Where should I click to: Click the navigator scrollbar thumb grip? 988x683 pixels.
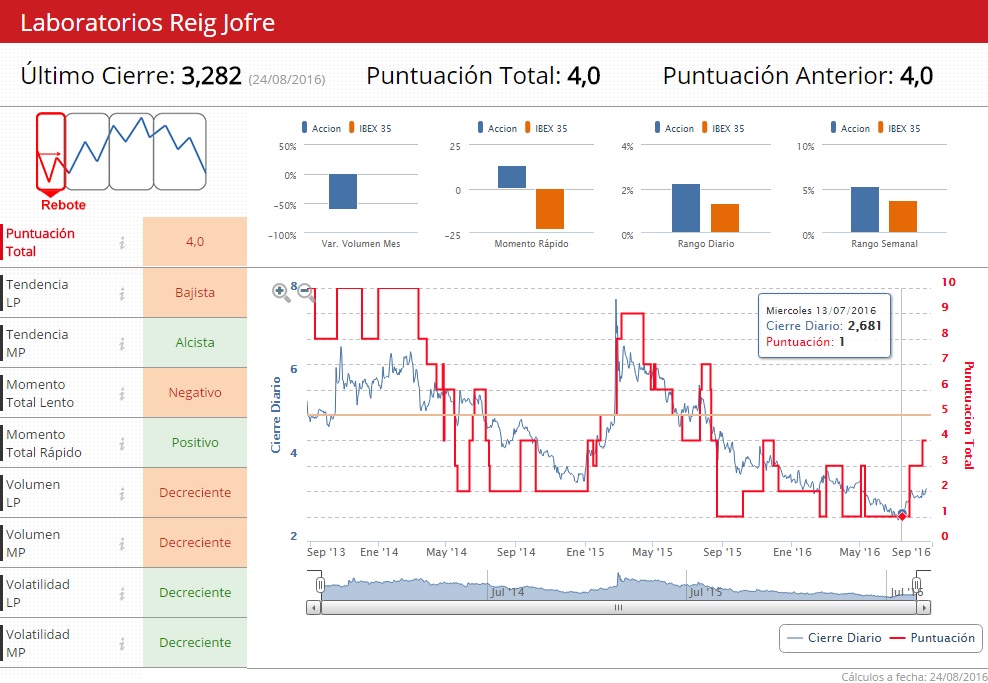[x=618, y=608]
